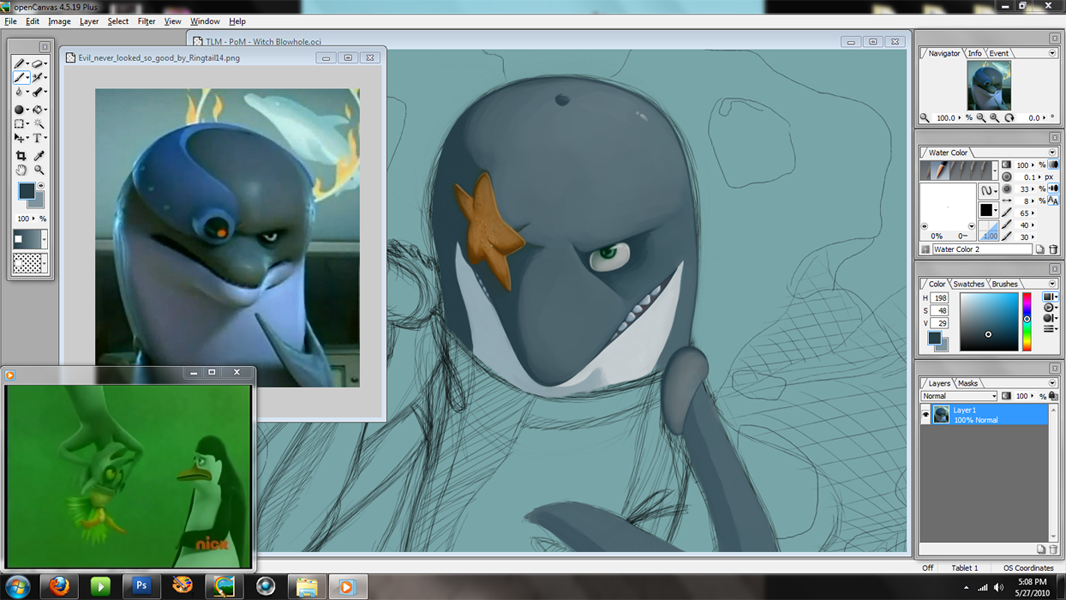Image resolution: width=1066 pixels, height=600 pixels.
Task: Open the Color panel options menu
Action: click(1052, 283)
